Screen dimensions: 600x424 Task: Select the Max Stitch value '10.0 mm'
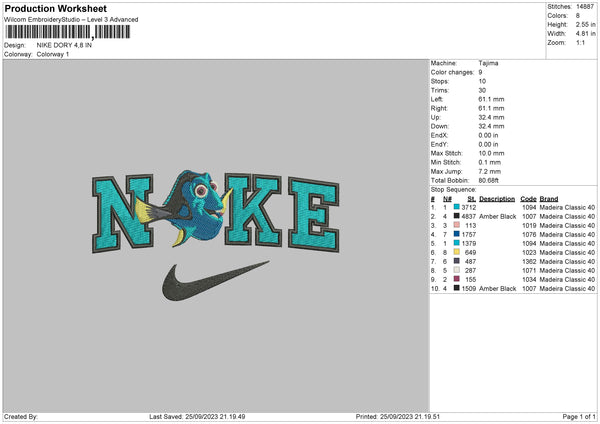click(x=491, y=153)
